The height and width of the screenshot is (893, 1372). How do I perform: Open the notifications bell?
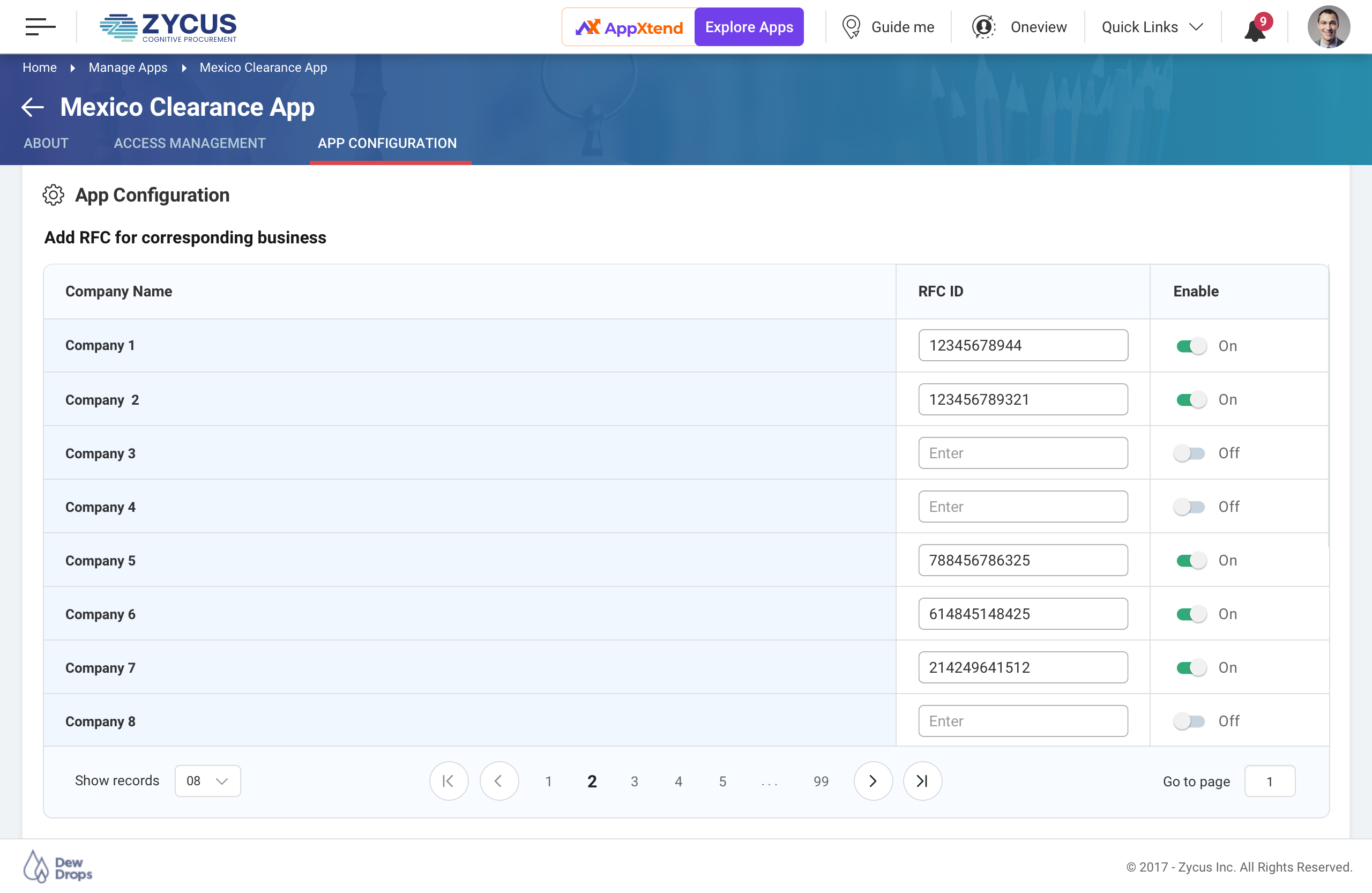1255,30
